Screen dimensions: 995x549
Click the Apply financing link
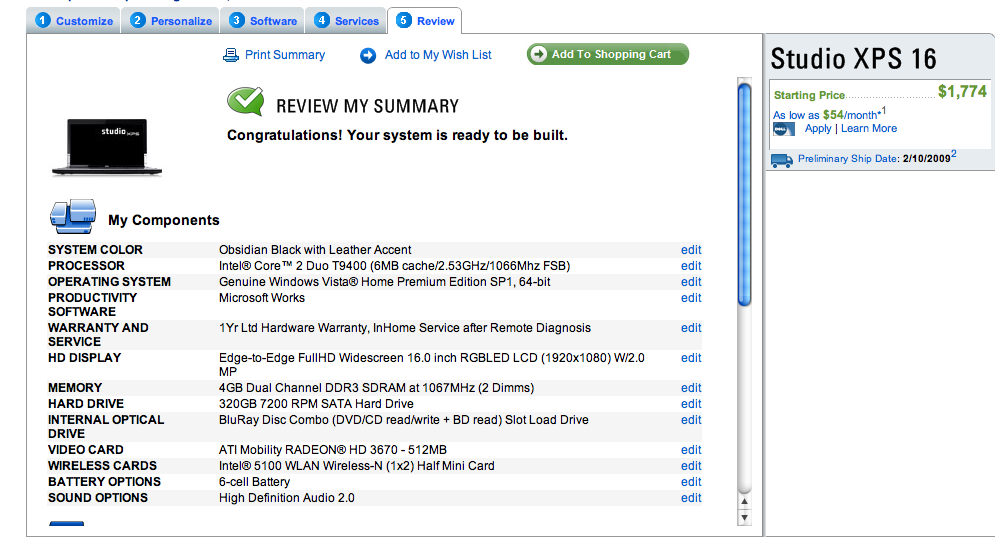pyautogui.click(x=818, y=128)
